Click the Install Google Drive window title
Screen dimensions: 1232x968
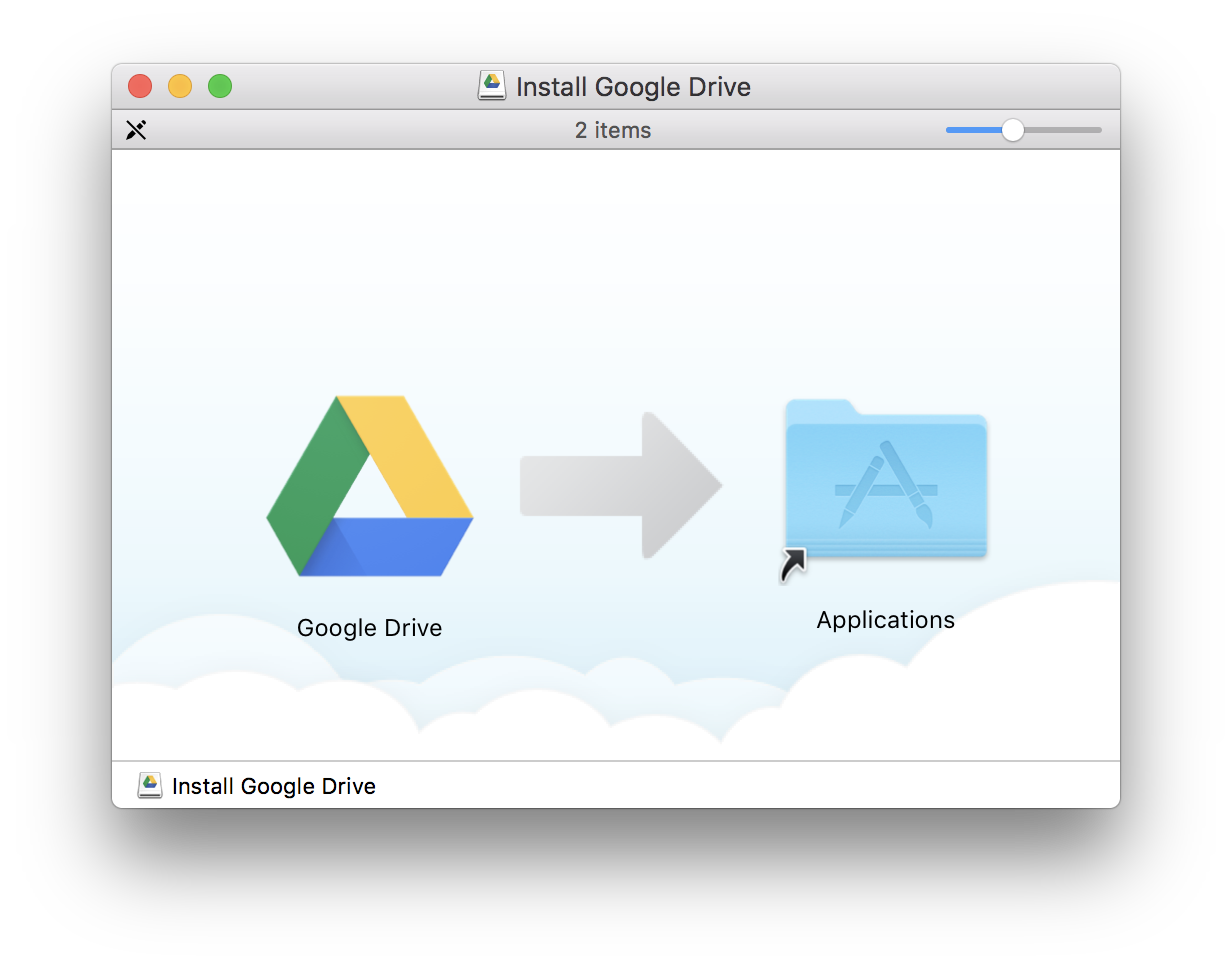click(633, 87)
